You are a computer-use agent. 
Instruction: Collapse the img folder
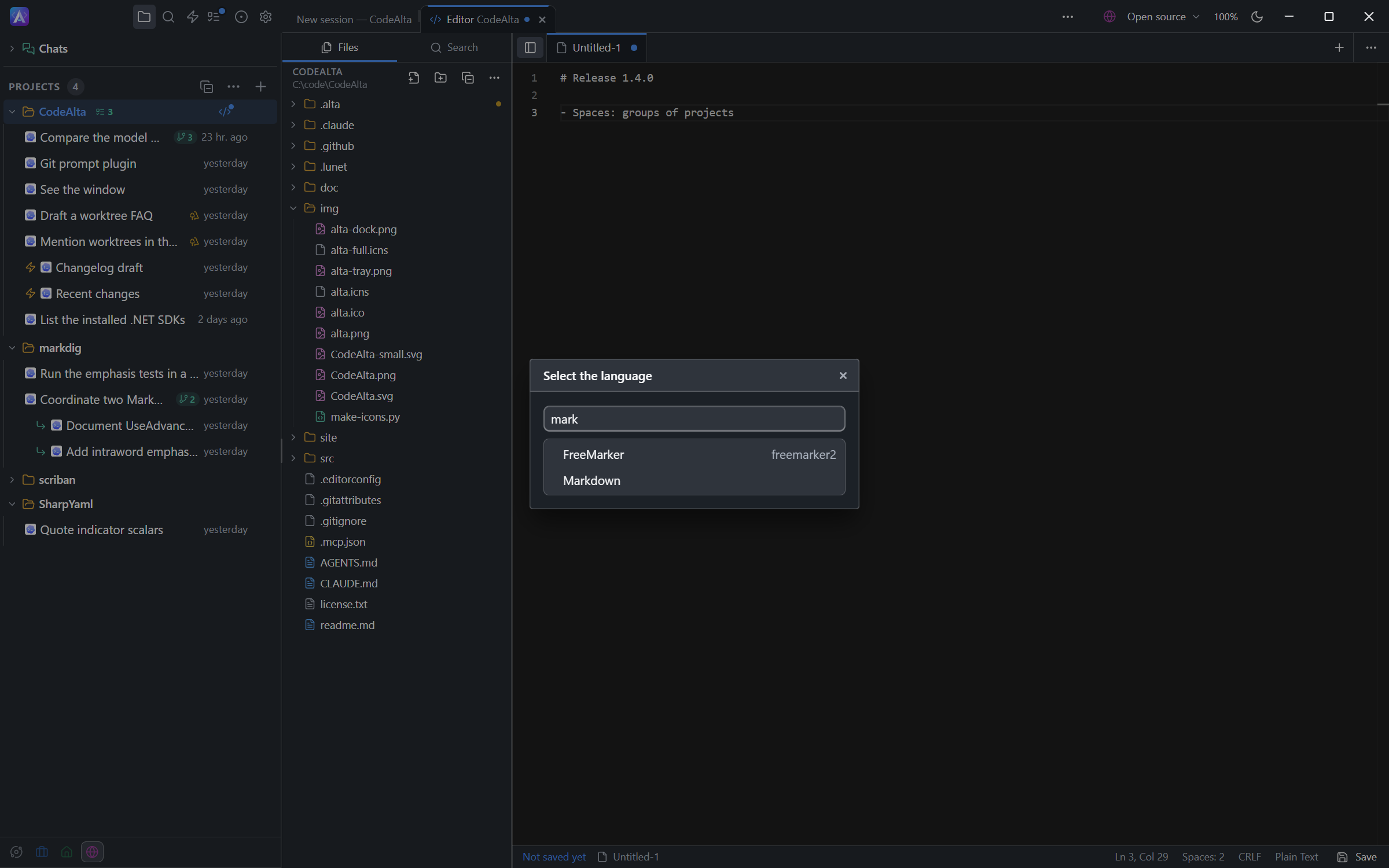point(293,208)
